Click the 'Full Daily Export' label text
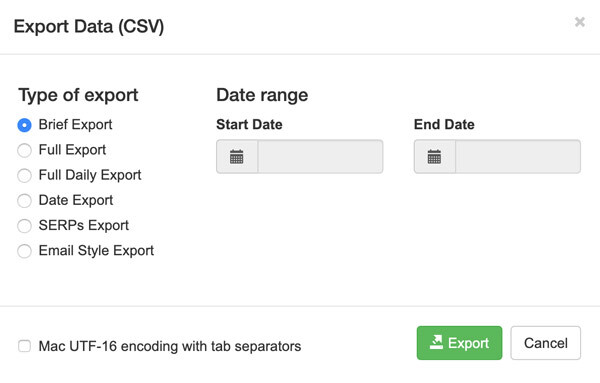 pyautogui.click(x=90, y=175)
